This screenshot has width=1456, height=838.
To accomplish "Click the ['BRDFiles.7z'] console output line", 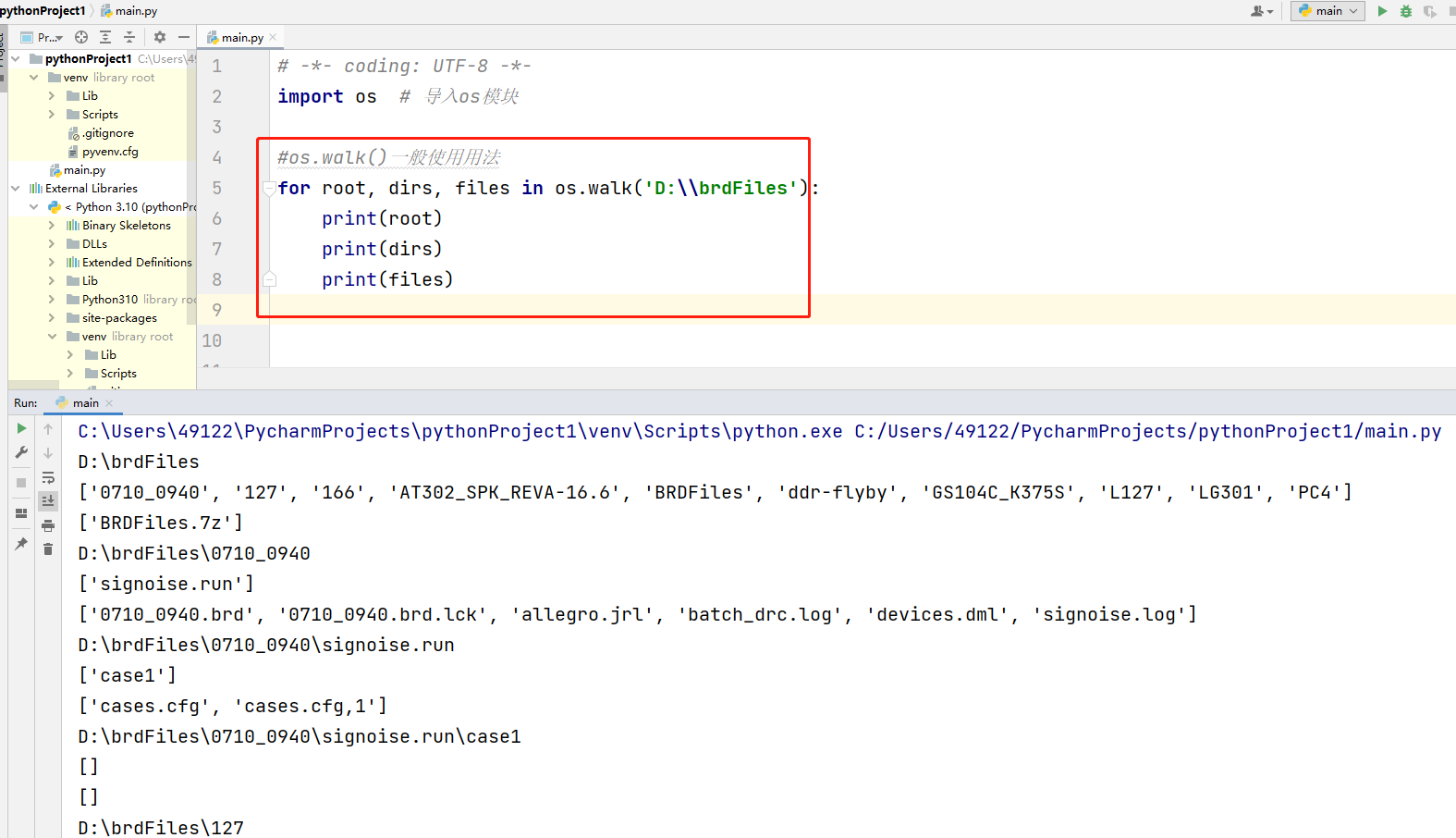I will point(161,523).
